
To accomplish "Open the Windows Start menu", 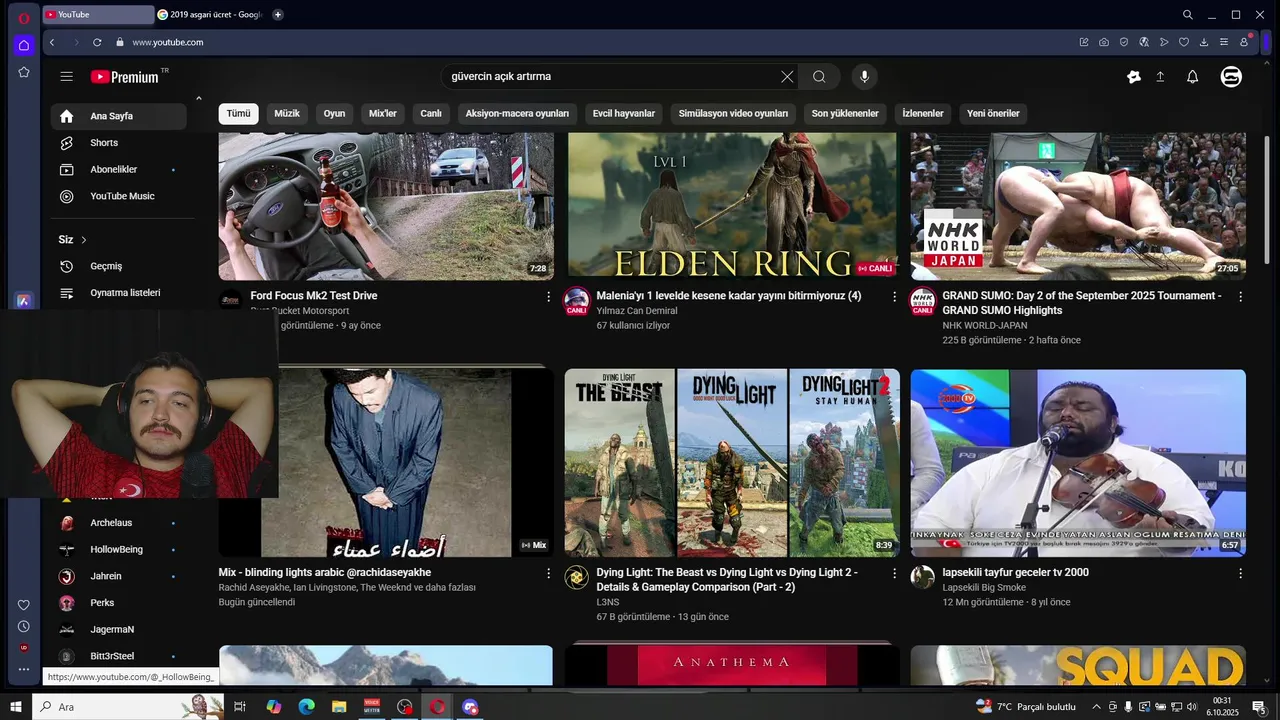I will click(16, 707).
